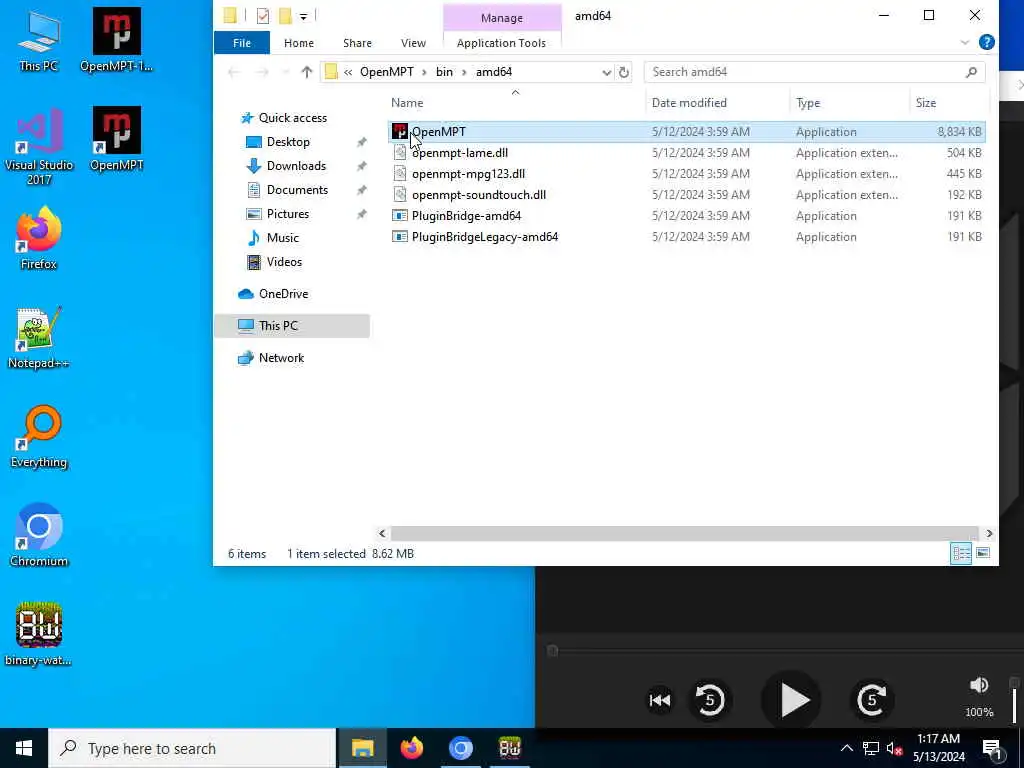Expand the OpenMPT breadcrumb arrow
This screenshot has width=1024, height=768.
tap(424, 72)
